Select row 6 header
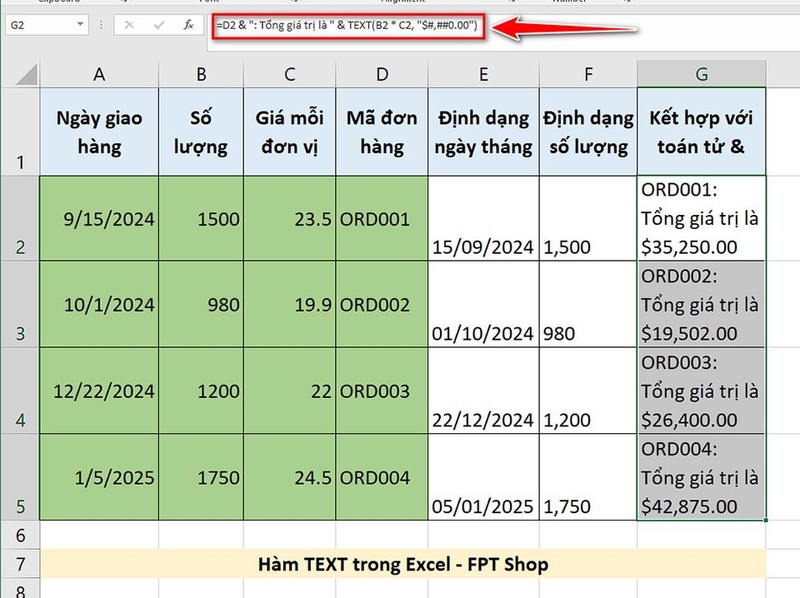 [x=20, y=535]
